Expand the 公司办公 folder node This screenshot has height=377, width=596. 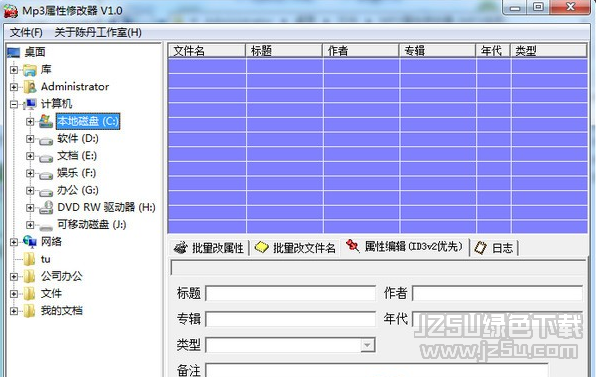click(14, 276)
